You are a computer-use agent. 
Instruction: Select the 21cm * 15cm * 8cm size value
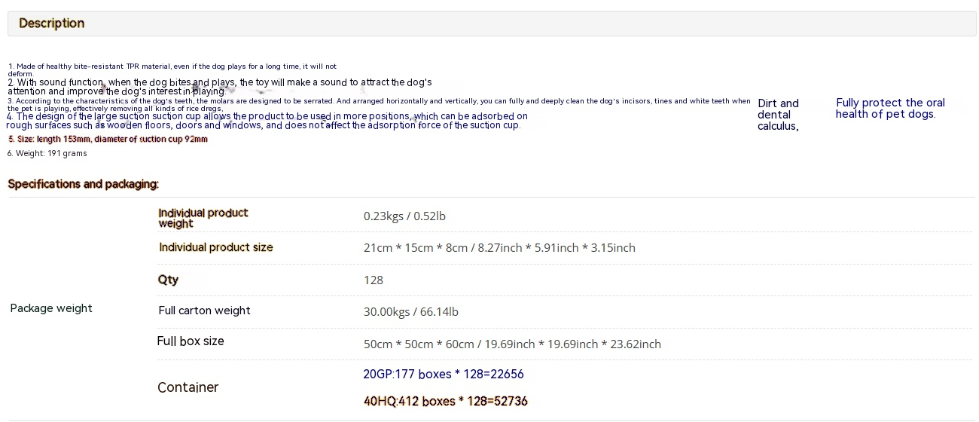point(498,248)
